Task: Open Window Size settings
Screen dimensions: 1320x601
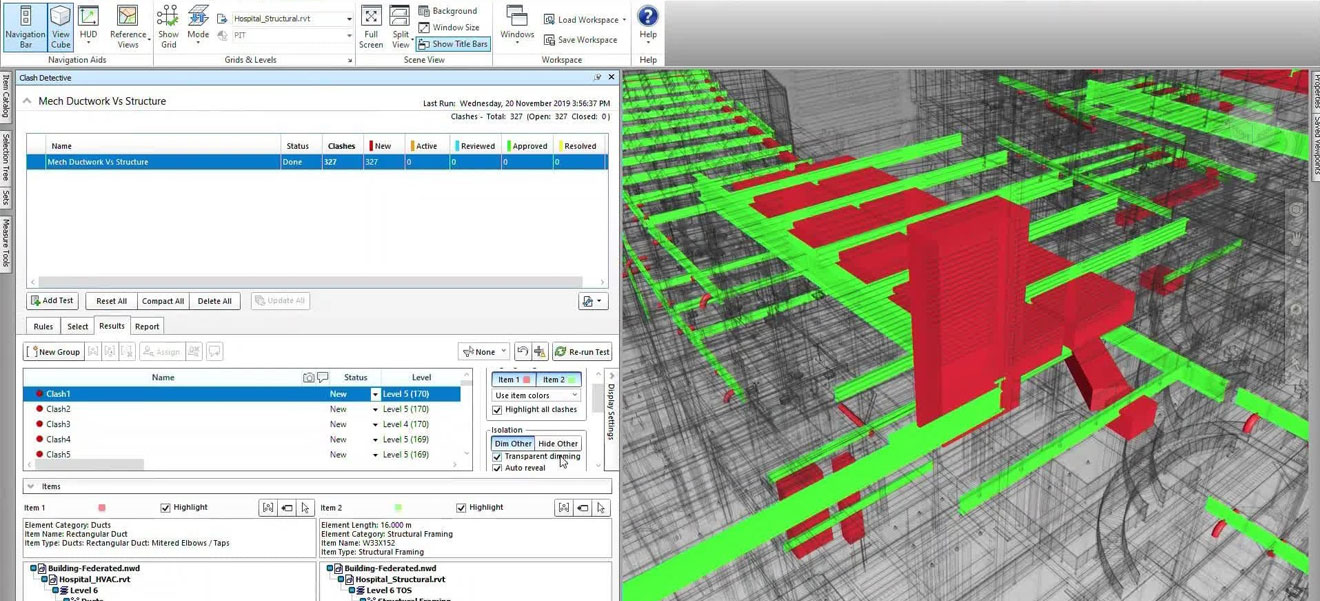Action: tap(448, 27)
